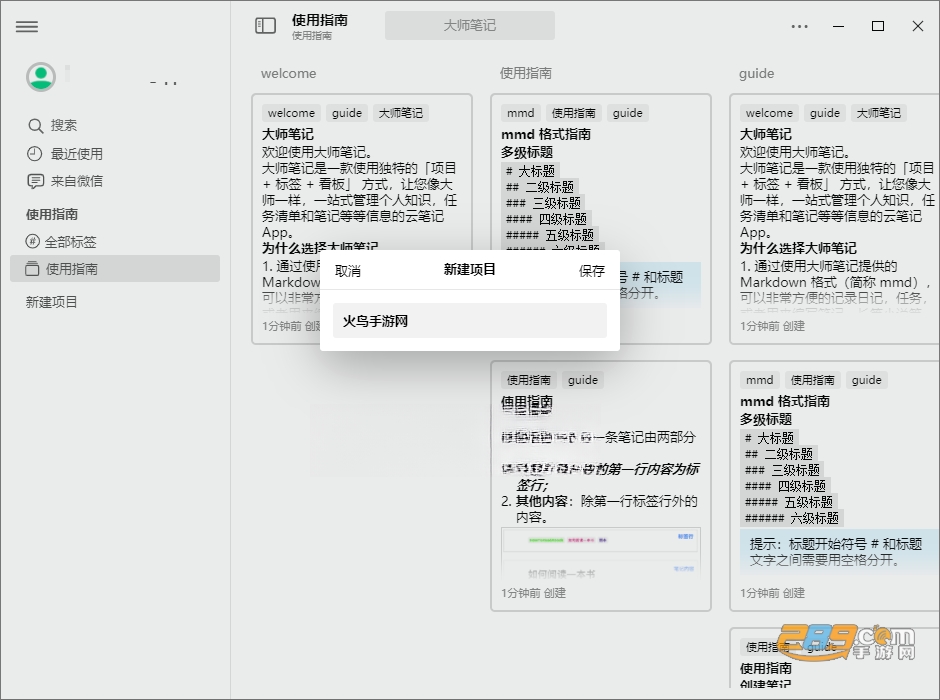The image size is (940, 700).
Task: Click the clock icon for 最近使用
Action: point(35,154)
